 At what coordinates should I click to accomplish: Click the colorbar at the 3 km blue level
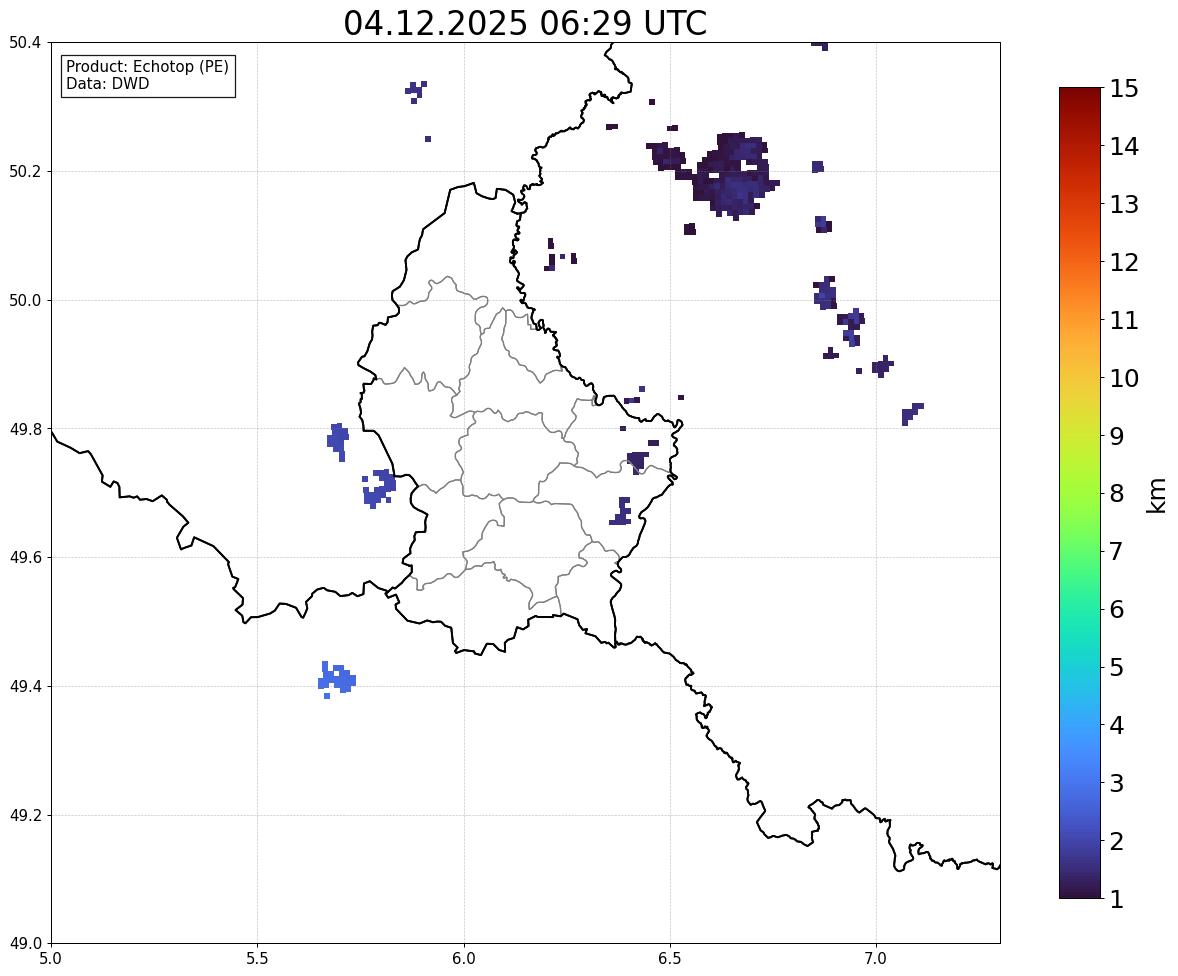point(1080,782)
